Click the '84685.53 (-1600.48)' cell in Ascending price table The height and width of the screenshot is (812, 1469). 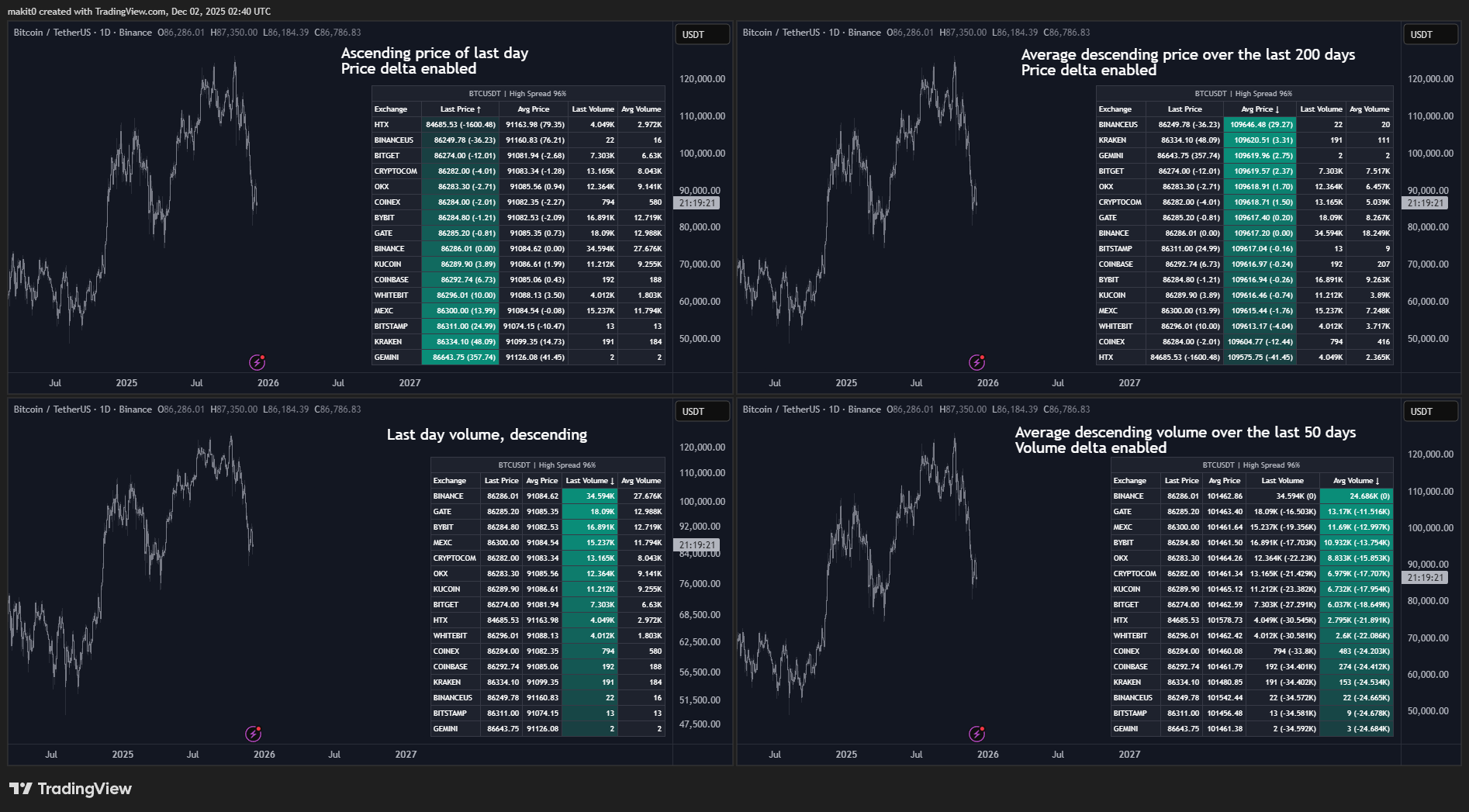click(461, 125)
